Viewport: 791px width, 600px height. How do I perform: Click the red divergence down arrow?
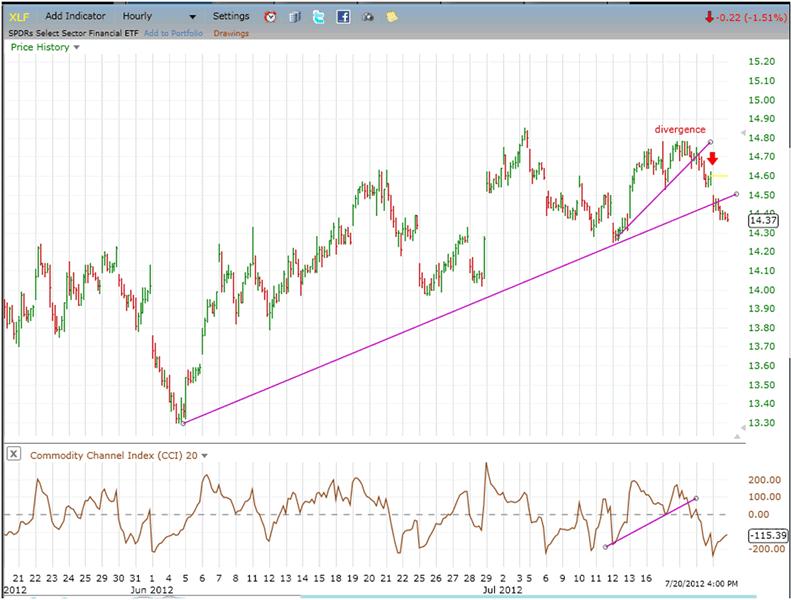(x=711, y=159)
